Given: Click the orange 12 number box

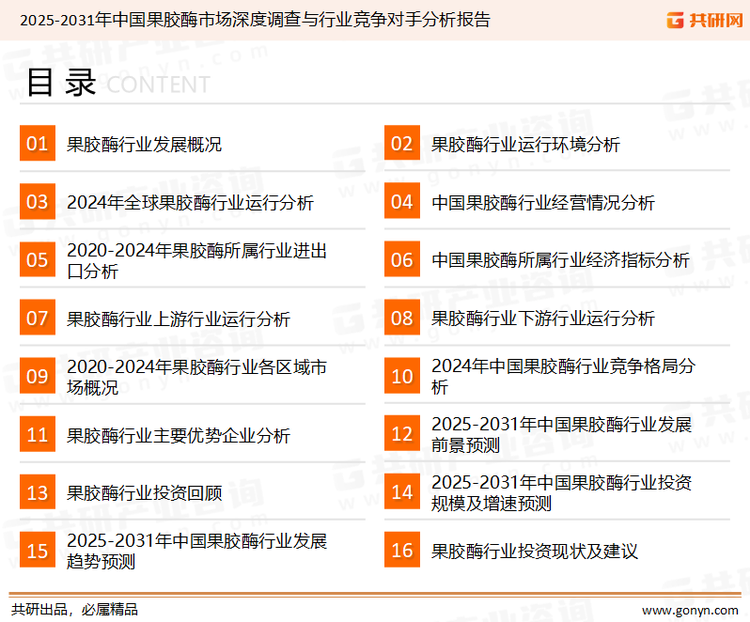Looking at the screenshot, I should click(402, 433).
